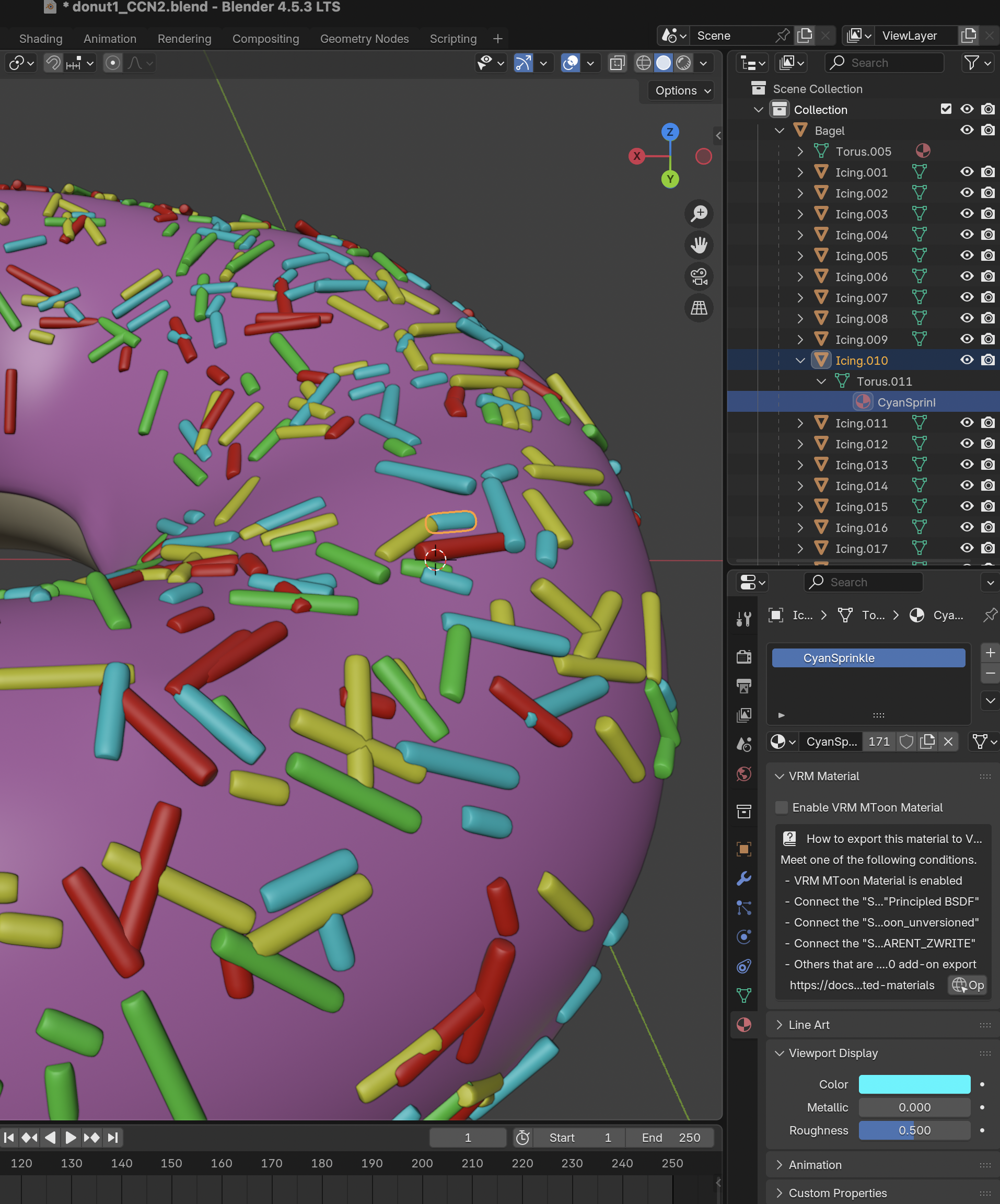Play the animation in the timeline
Screen dimensions: 1000x1204
coord(71,1138)
